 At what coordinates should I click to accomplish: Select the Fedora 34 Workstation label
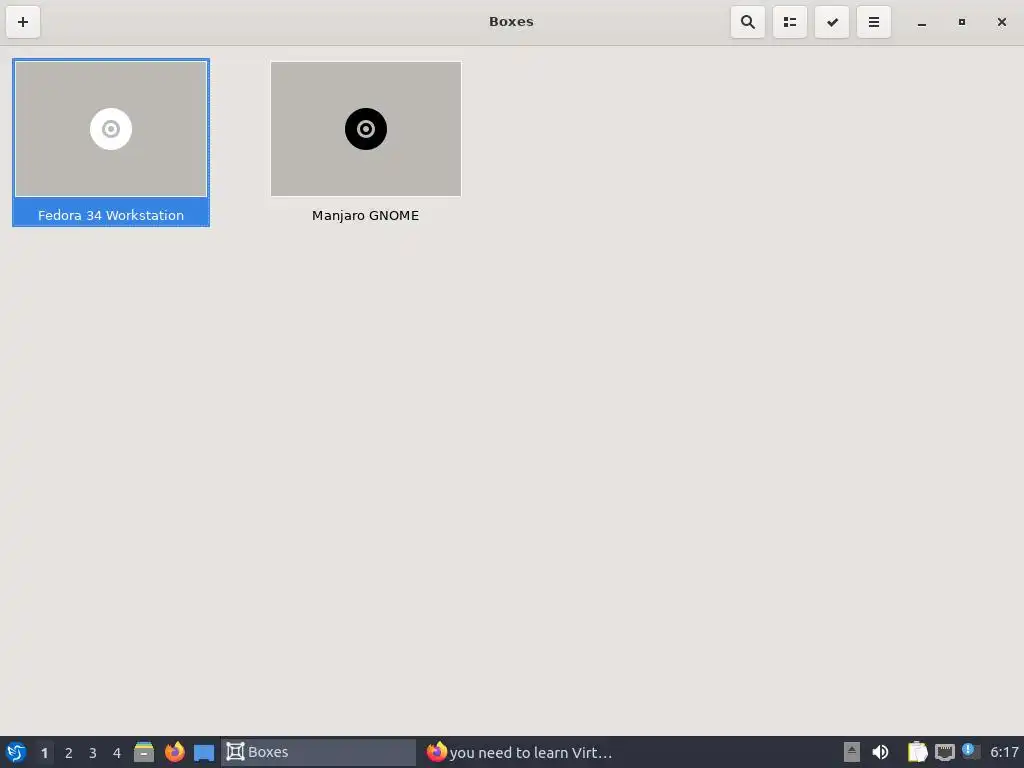111,216
